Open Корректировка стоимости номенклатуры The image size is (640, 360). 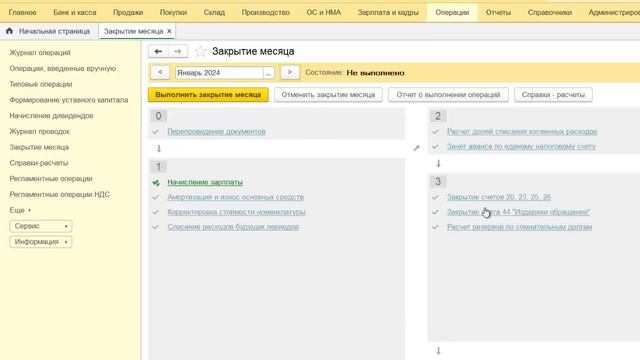coord(236,212)
